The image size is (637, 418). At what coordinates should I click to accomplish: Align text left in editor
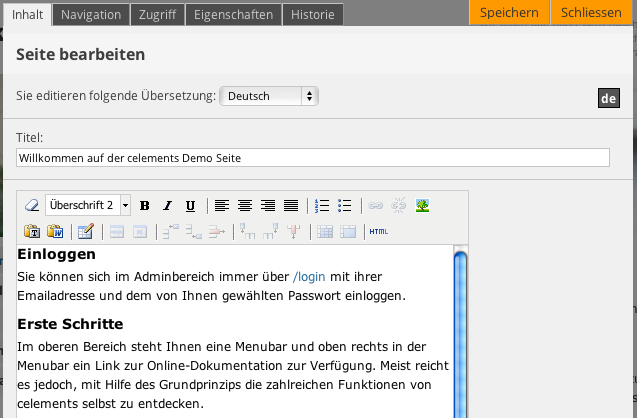coord(222,206)
